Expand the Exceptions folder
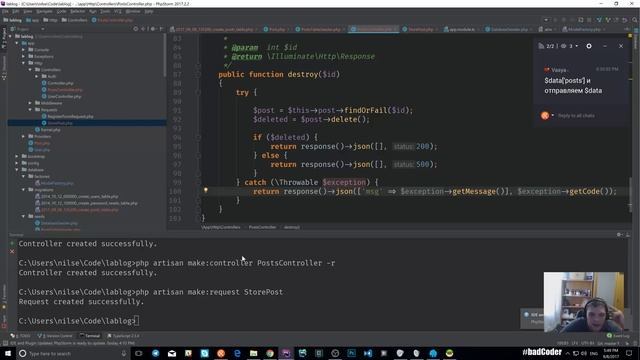 [23, 56]
